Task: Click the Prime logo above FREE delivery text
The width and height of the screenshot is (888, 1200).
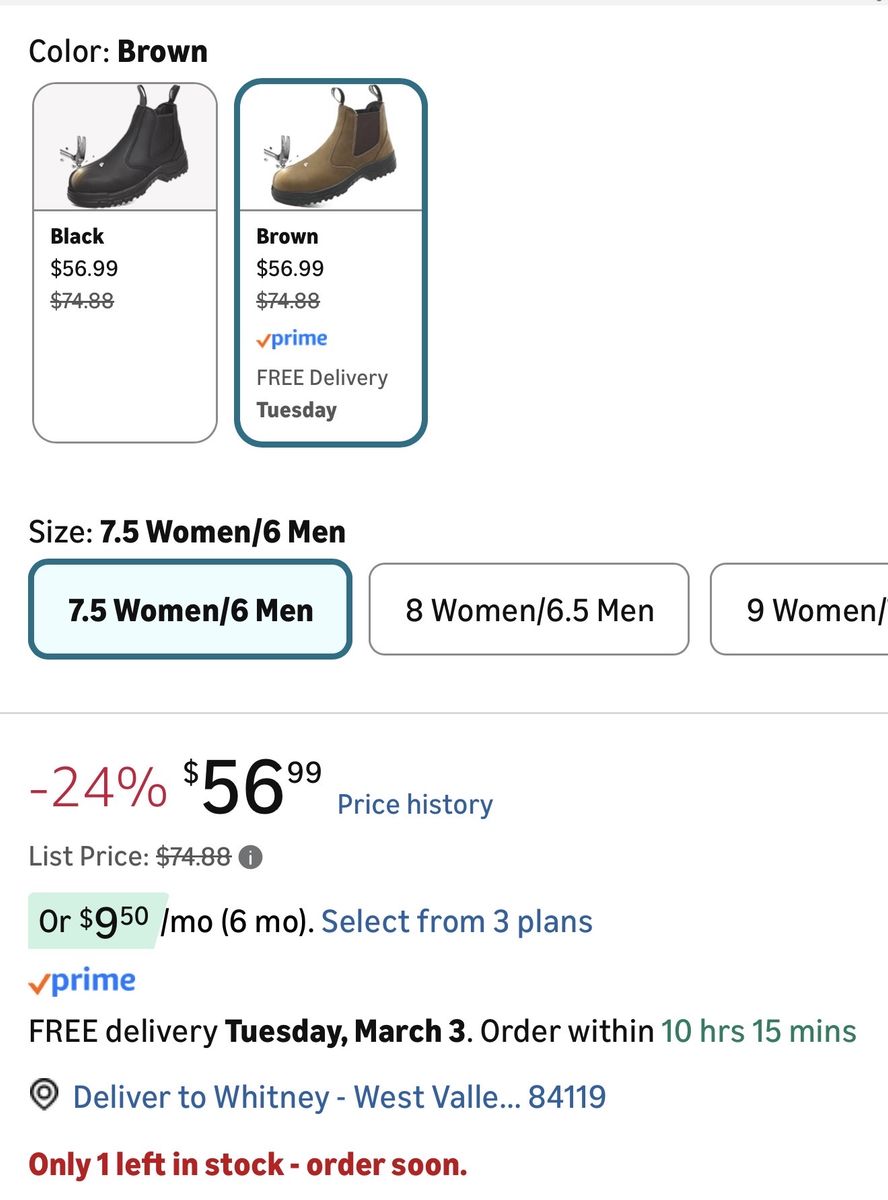Action: (82, 981)
